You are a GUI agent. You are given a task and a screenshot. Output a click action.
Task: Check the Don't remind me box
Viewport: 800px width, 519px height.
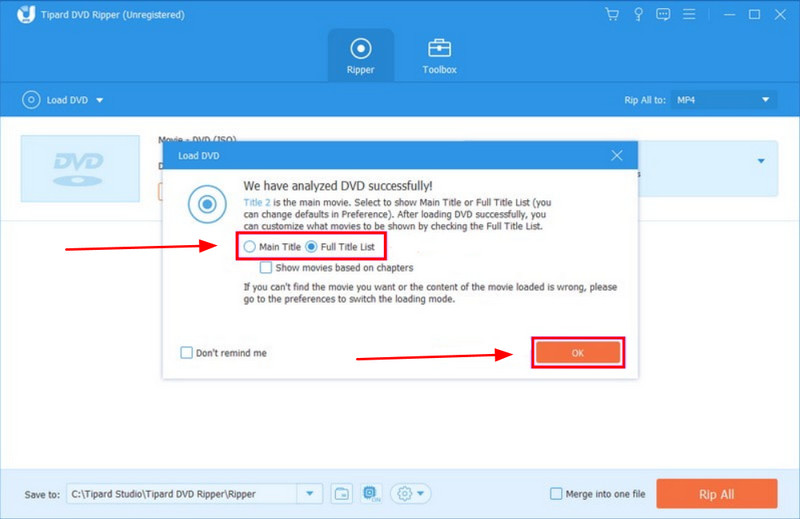click(186, 353)
